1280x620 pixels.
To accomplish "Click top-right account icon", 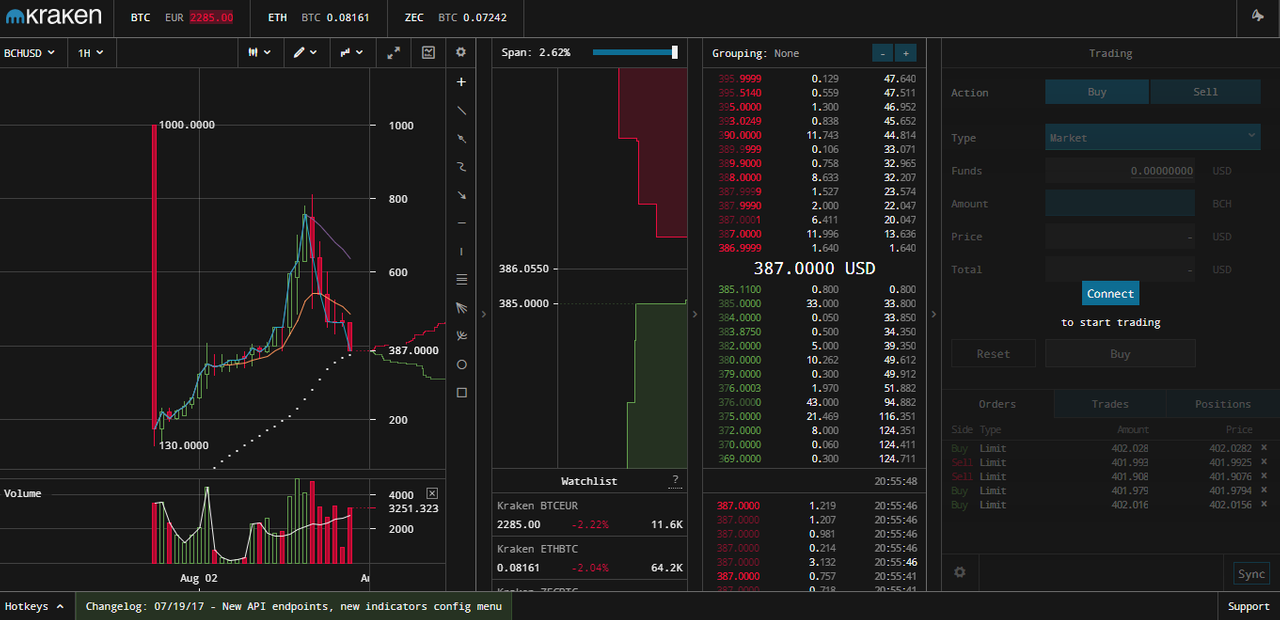I will [x=1258, y=16].
